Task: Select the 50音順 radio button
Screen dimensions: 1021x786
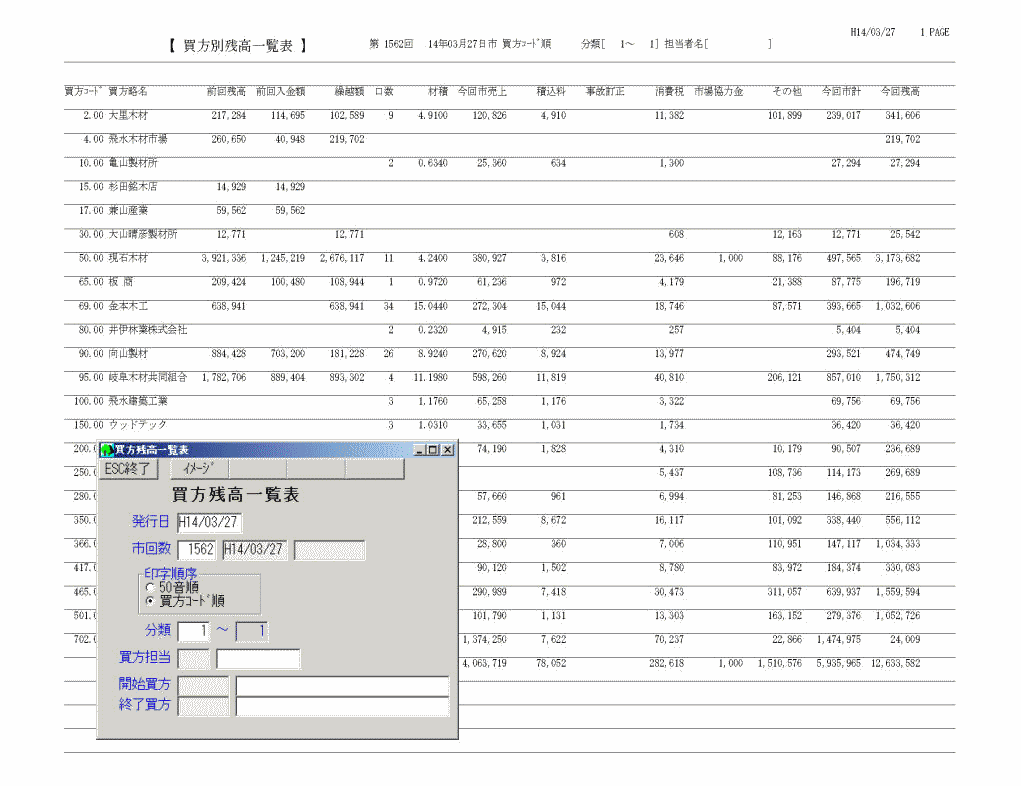Action: pos(150,587)
